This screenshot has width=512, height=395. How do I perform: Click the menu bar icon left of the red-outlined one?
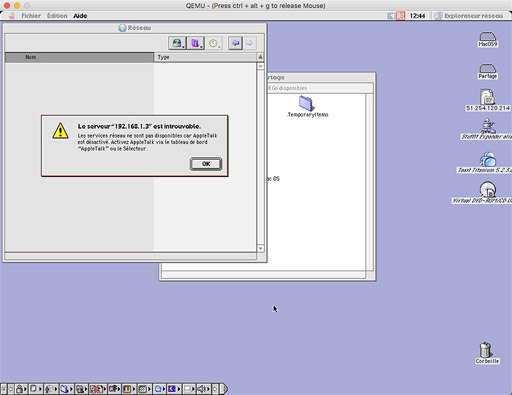point(391,16)
